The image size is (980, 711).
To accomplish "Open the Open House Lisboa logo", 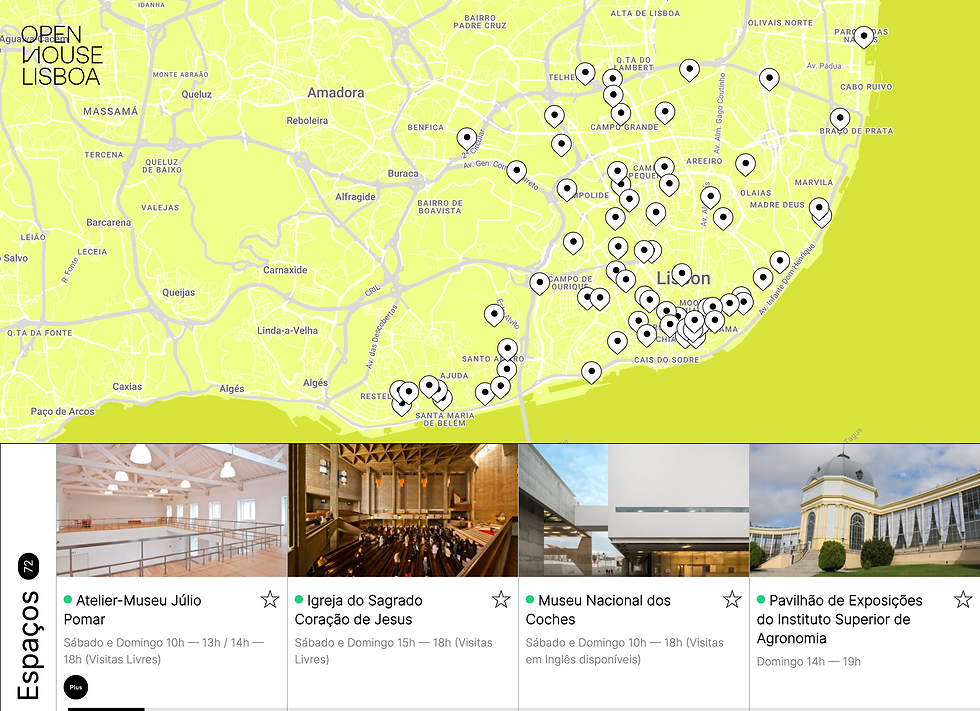I will click(x=61, y=56).
